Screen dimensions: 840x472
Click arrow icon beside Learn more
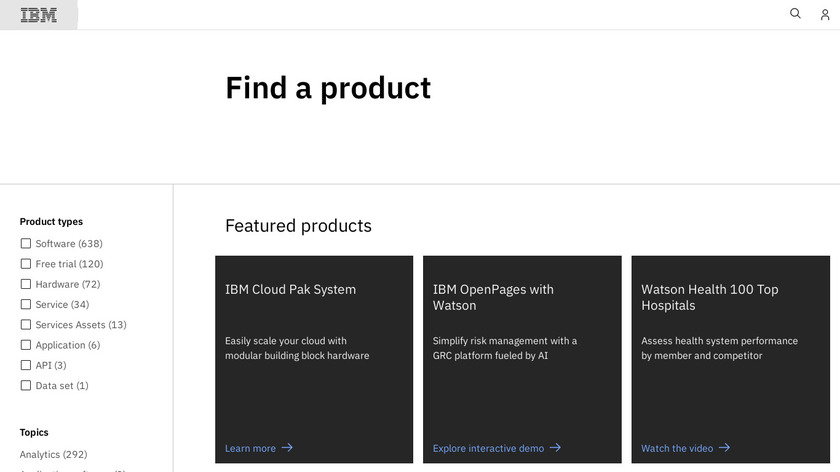click(x=287, y=448)
